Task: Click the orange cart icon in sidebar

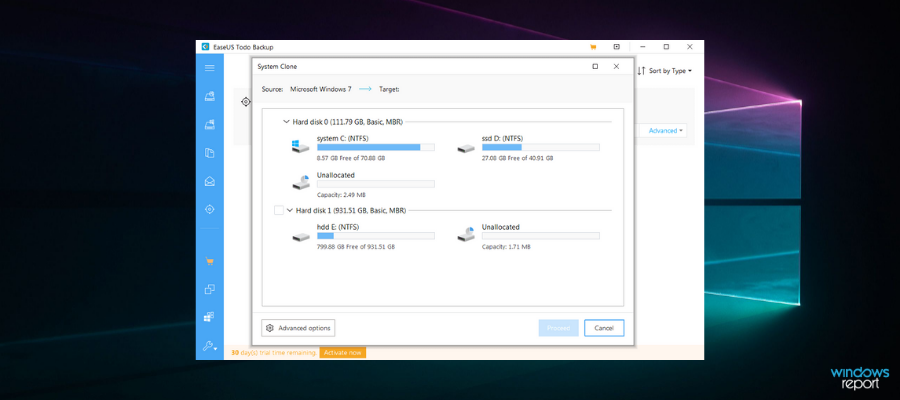Action: tap(210, 261)
